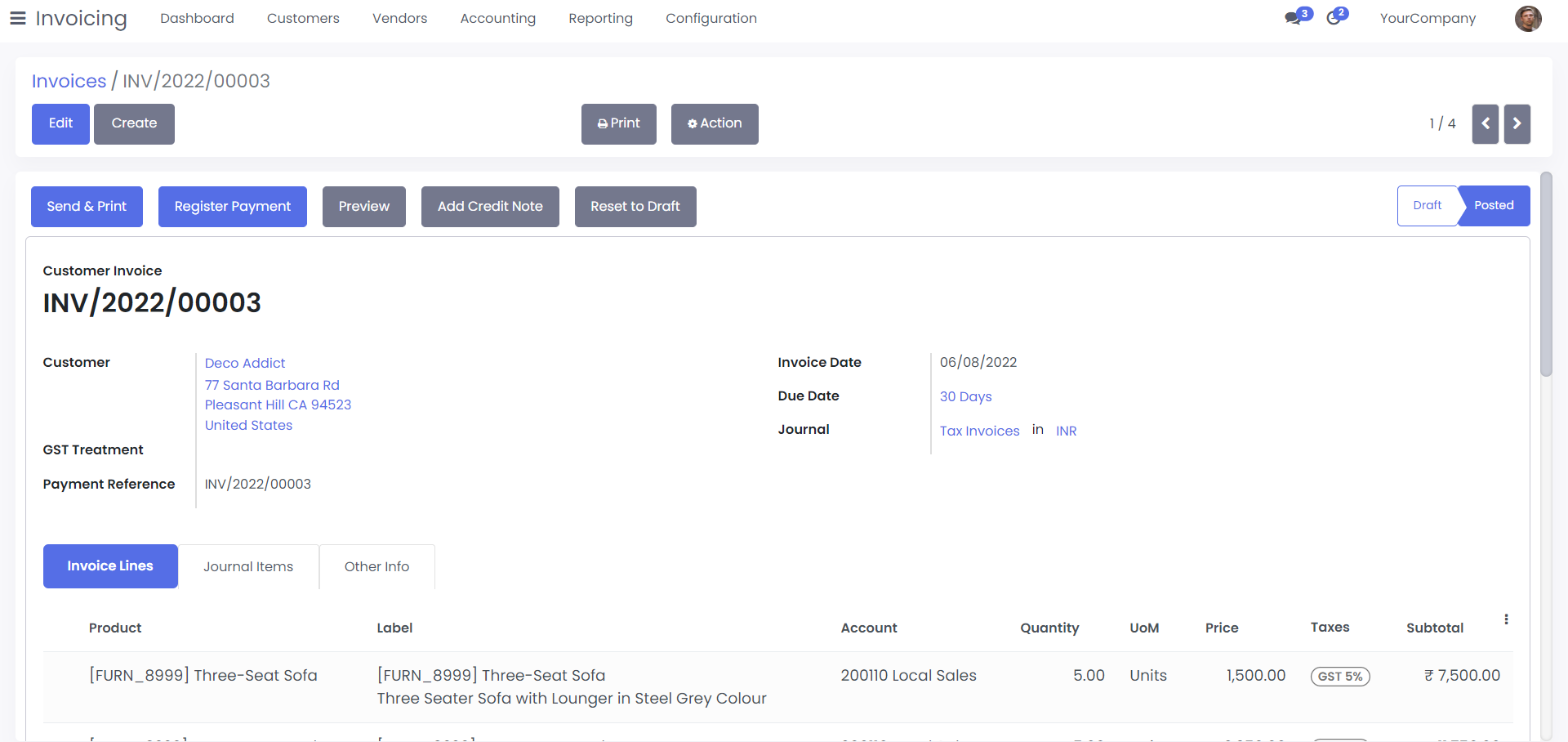1568x742 pixels.
Task: Open Tax Invoices journal link
Action: [x=979, y=431]
